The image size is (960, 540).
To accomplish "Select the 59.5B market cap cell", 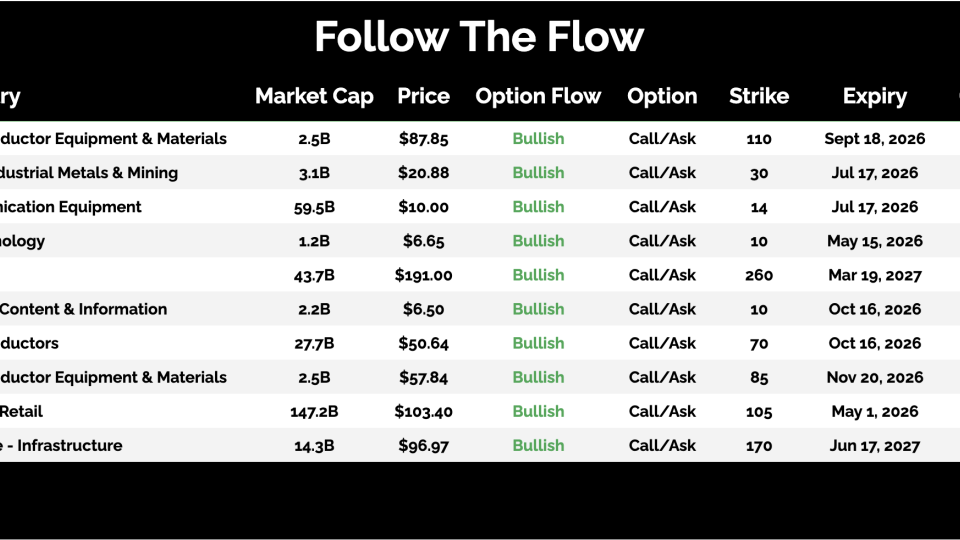I will [x=314, y=207].
